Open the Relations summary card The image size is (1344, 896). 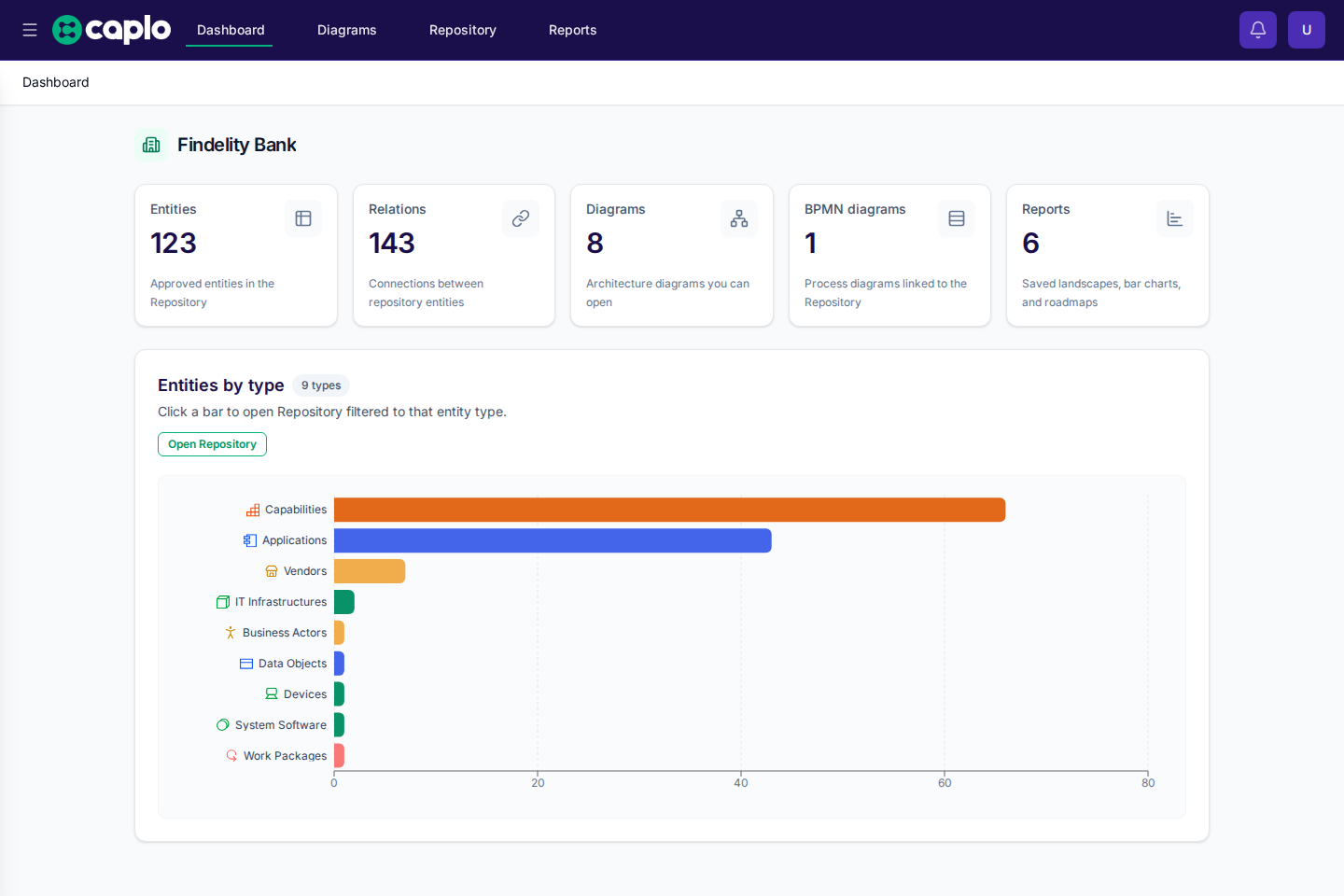[454, 256]
